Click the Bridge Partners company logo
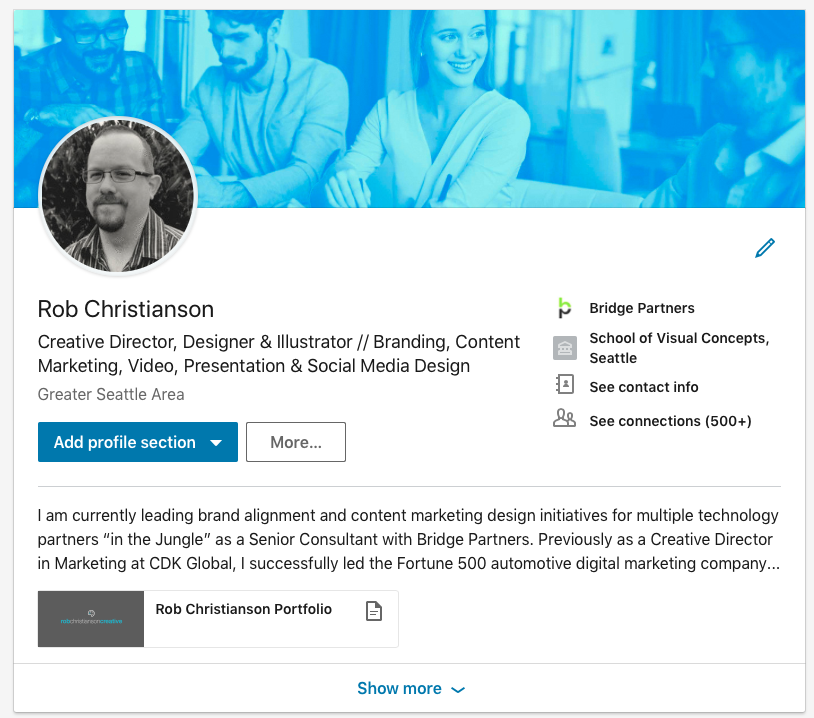The height and width of the screenshot is (718, 814). pyautogui.click(x=565, y=308)
